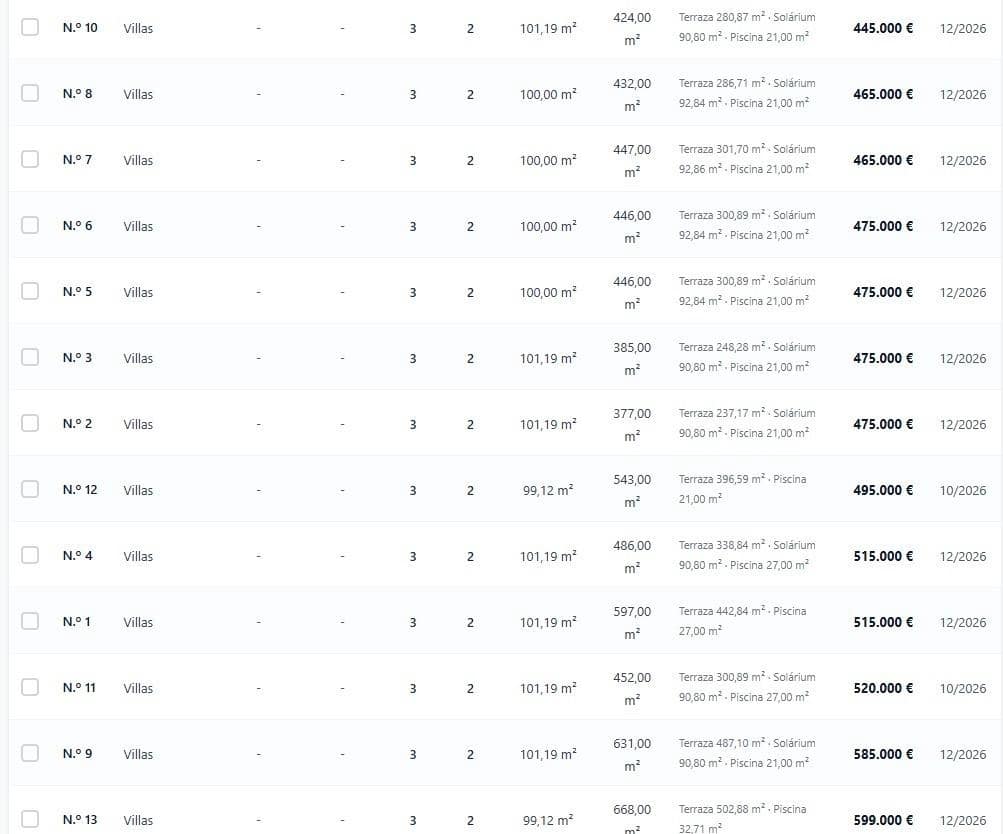
Task: Enable the checkbox beside N.º 6
Action: pos(30,225)
